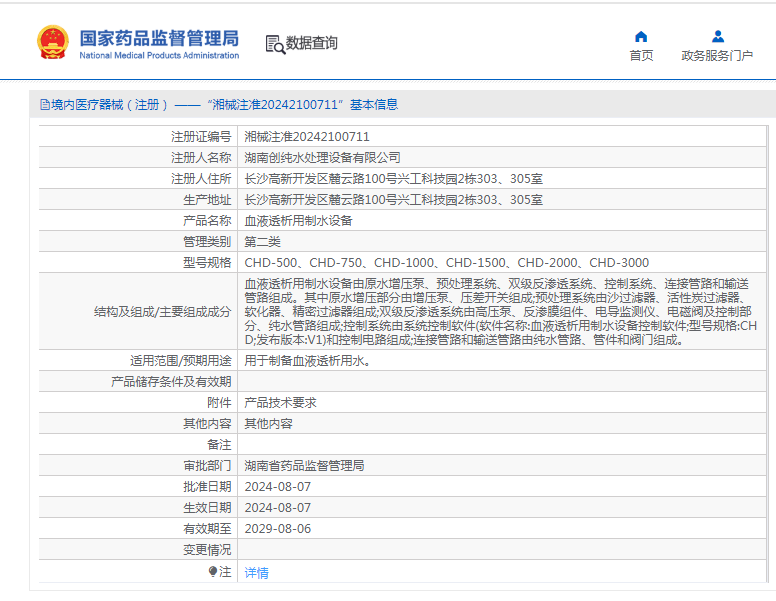Click 适用范围/预期用途 label
The height and width of the screenshot is (601, 776).
pos(181,360)
